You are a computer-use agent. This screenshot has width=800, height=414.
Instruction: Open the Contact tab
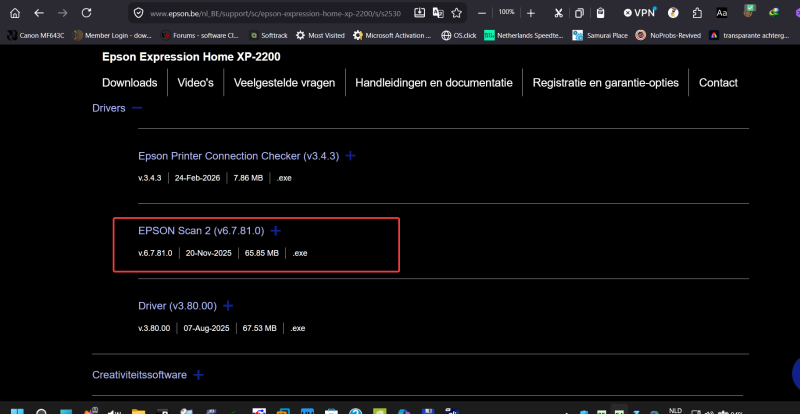click(x=718, y=83)
